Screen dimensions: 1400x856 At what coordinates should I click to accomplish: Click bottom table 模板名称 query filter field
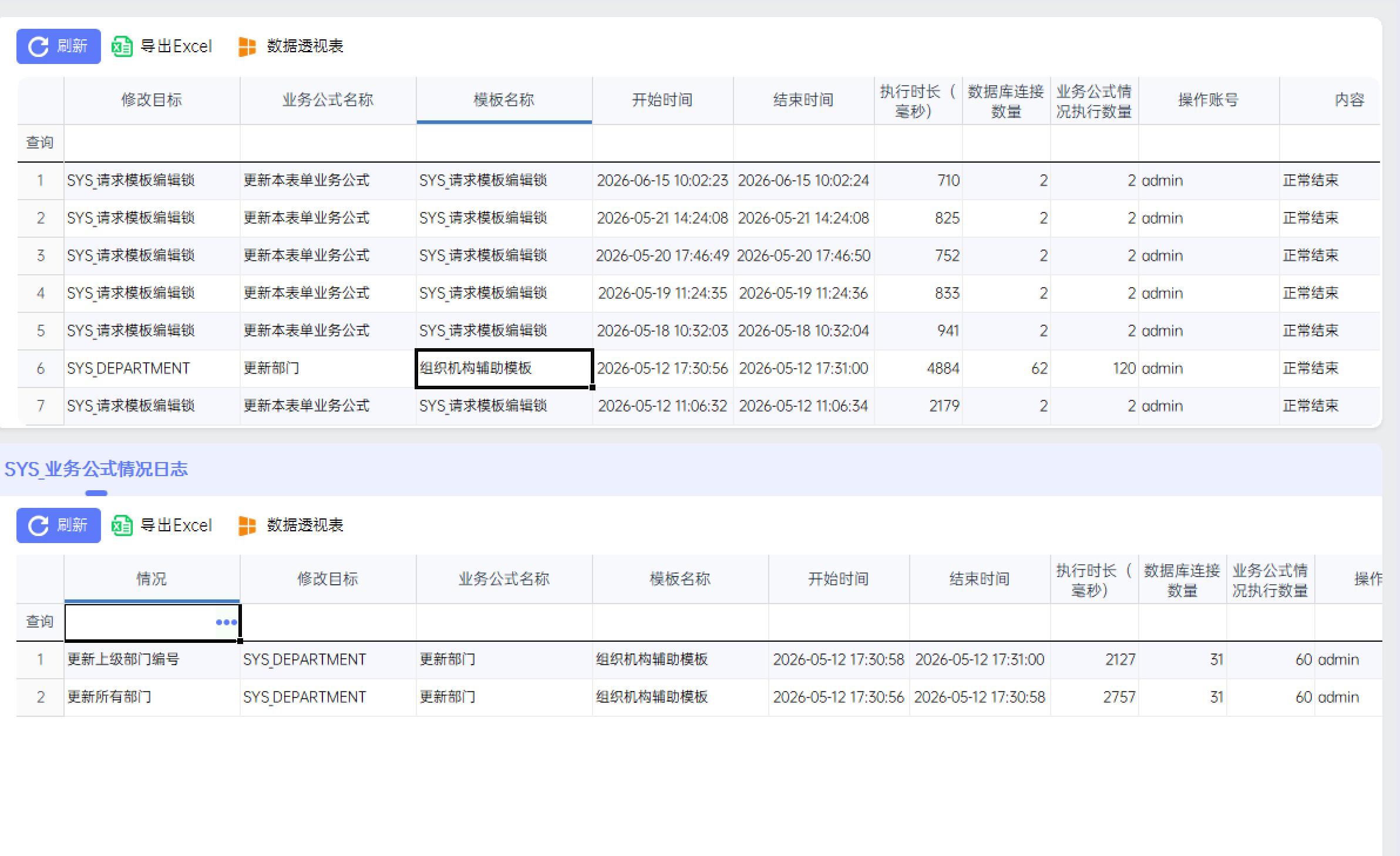(681, 622)
